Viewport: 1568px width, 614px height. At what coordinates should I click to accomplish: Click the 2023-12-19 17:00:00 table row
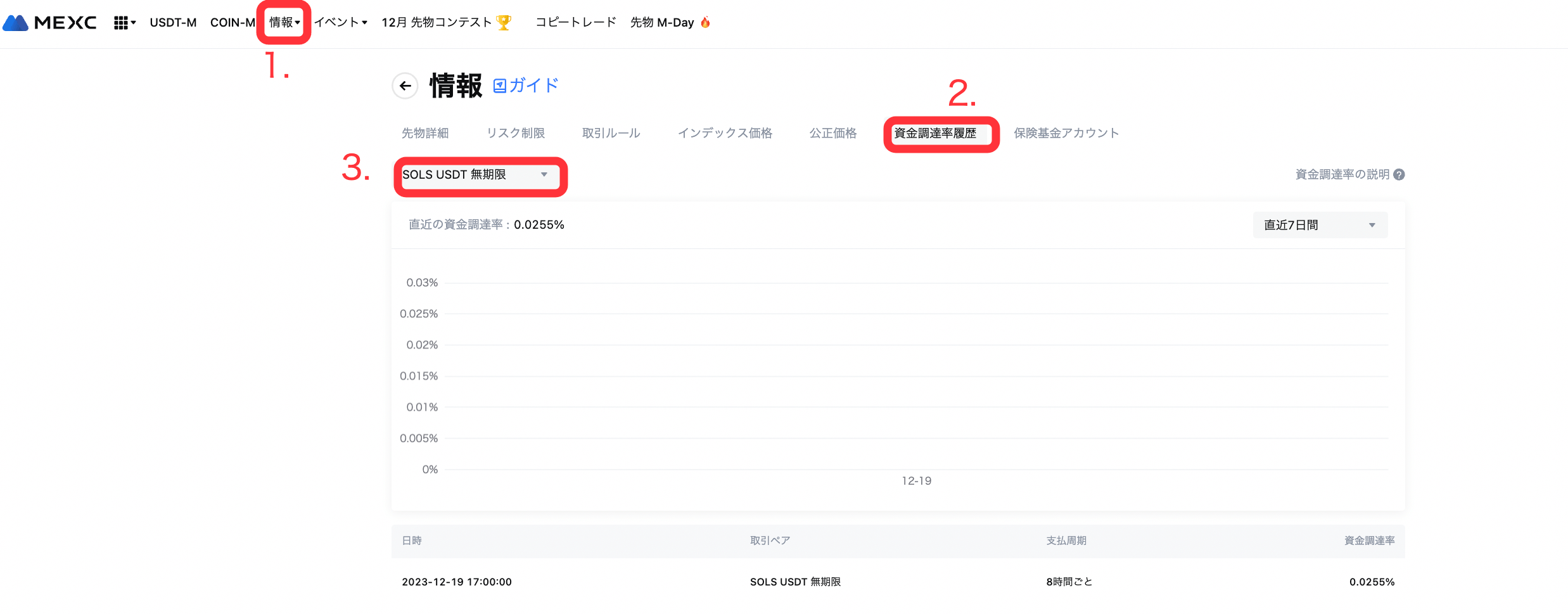(898, 582)
